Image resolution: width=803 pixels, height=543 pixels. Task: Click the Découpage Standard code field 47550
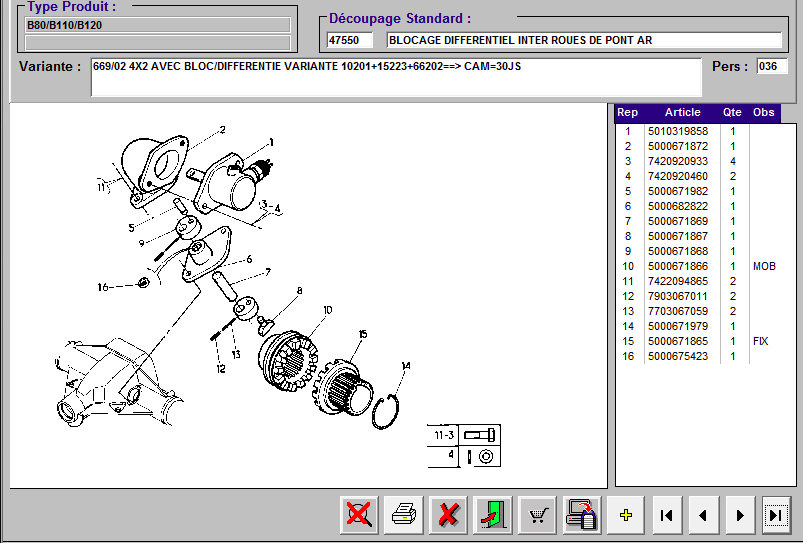point(350,40)
